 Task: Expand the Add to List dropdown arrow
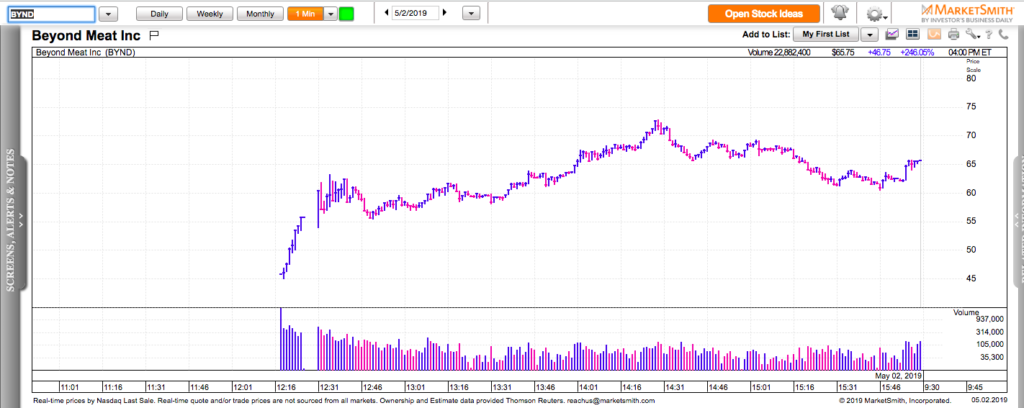(870, 35)
